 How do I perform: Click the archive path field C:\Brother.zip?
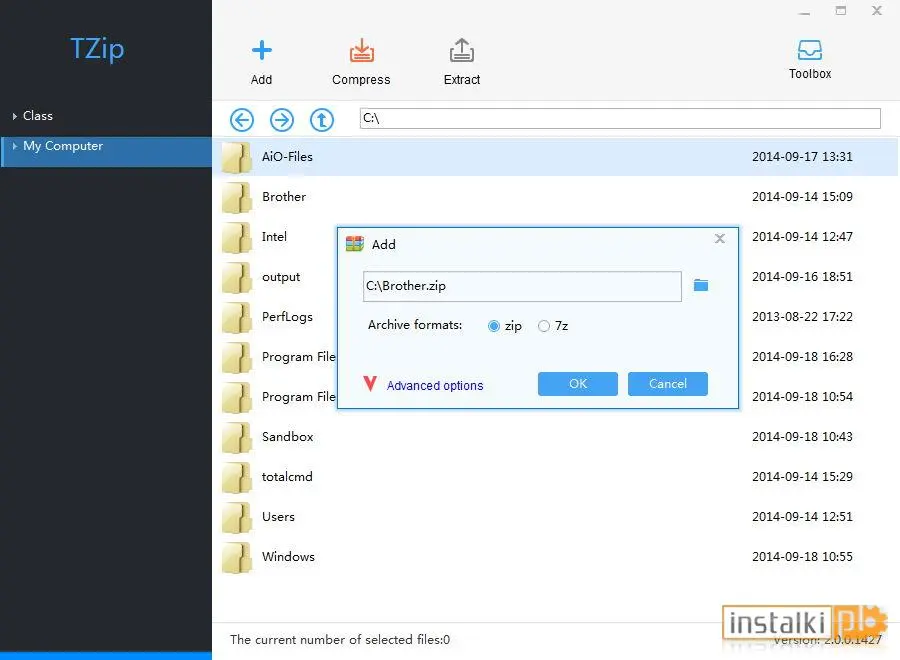point(522,286)
